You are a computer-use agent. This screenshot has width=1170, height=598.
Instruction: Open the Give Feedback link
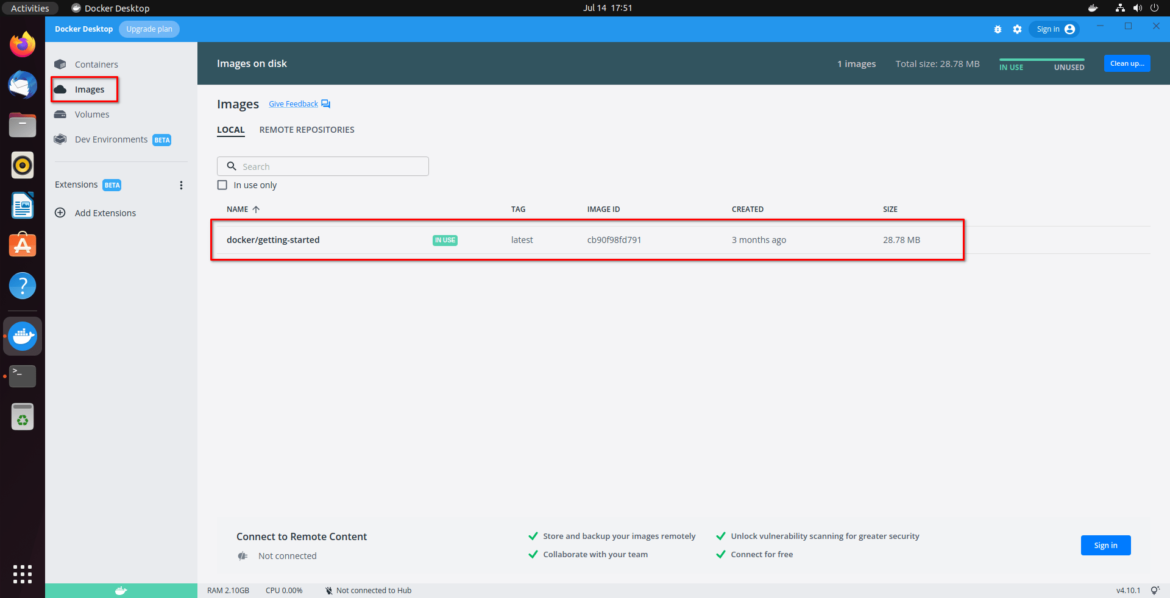point(293,103)
